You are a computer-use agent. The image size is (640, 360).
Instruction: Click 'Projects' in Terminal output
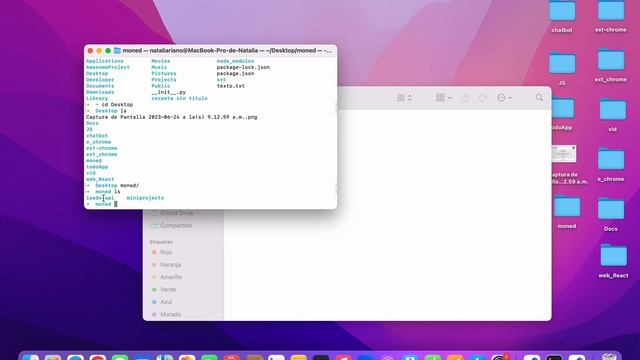tap(164, 80)
